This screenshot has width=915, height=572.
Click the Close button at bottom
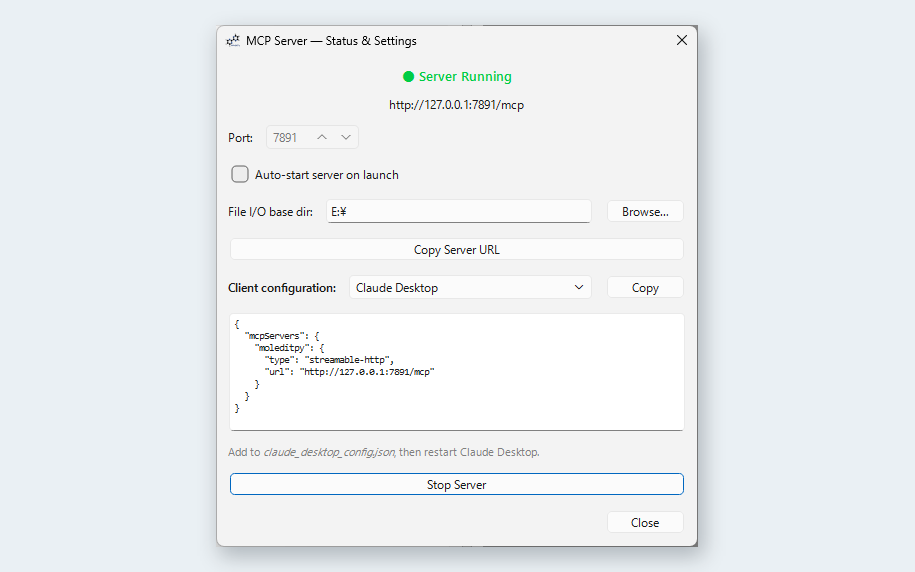click(645, 522)
